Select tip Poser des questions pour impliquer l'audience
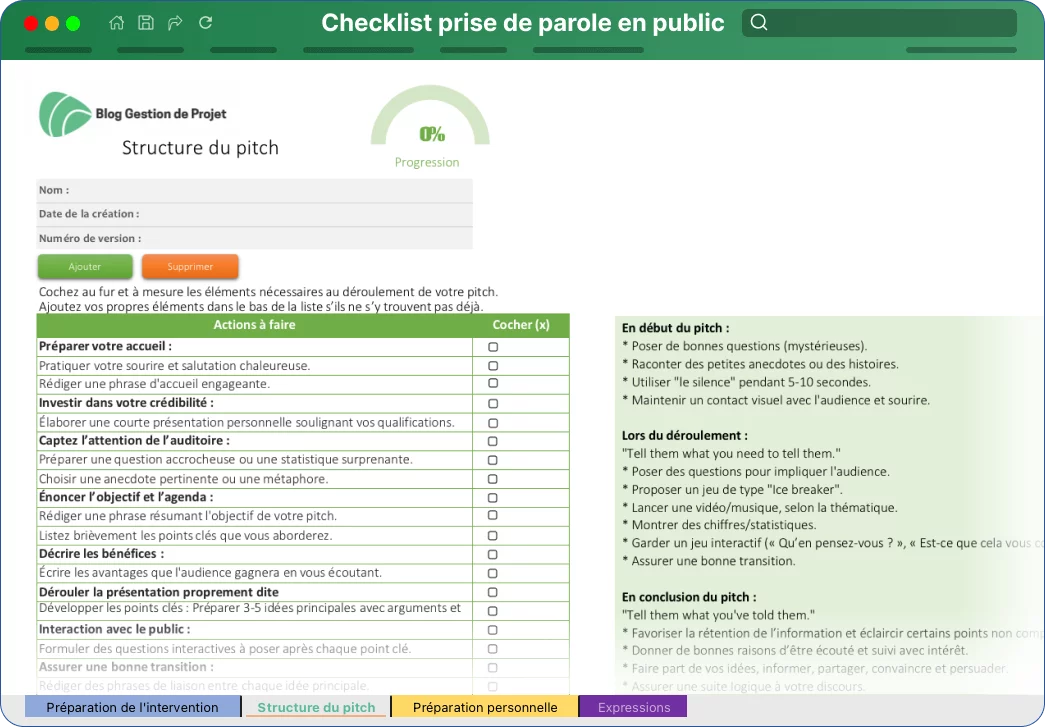Viewport: 1045px width, 727px height. click(x=756, y=471)
